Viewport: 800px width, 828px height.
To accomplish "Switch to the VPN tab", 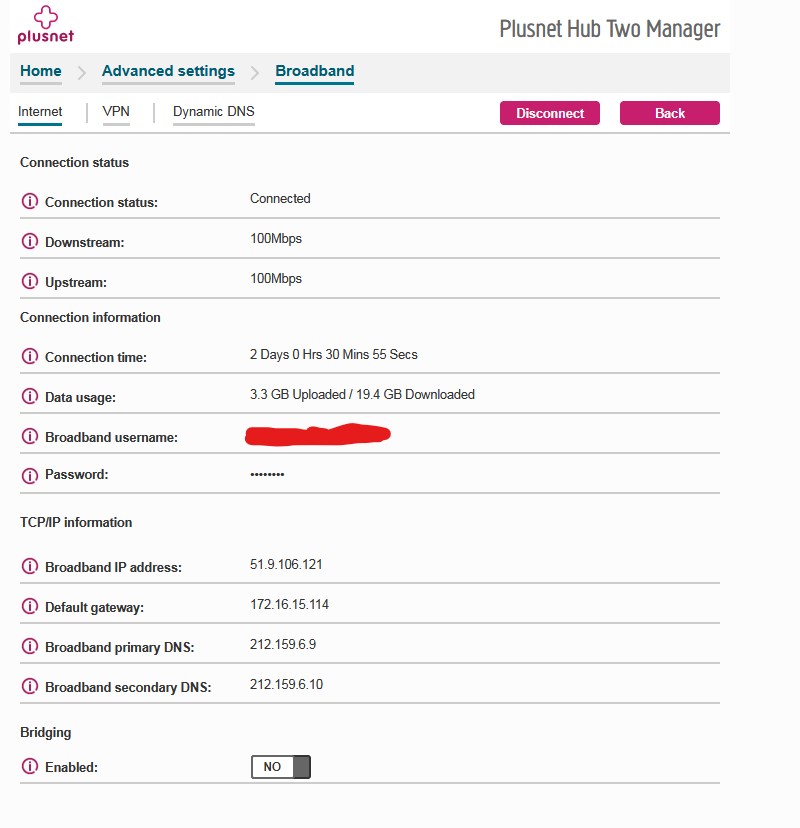I will (x=116, y=112).
